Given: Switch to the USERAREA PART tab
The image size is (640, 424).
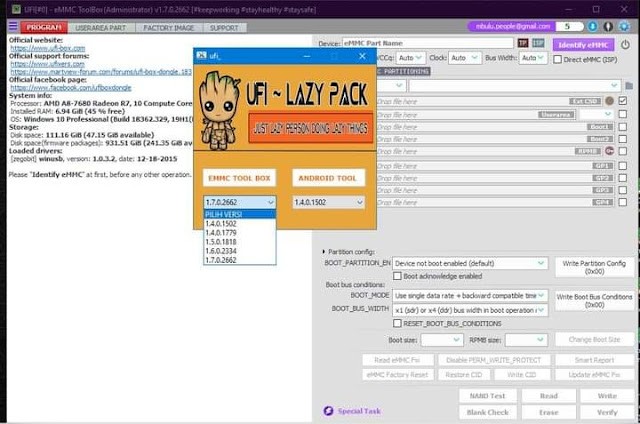Looking at the screenshot, I should [x=100, y=28].
